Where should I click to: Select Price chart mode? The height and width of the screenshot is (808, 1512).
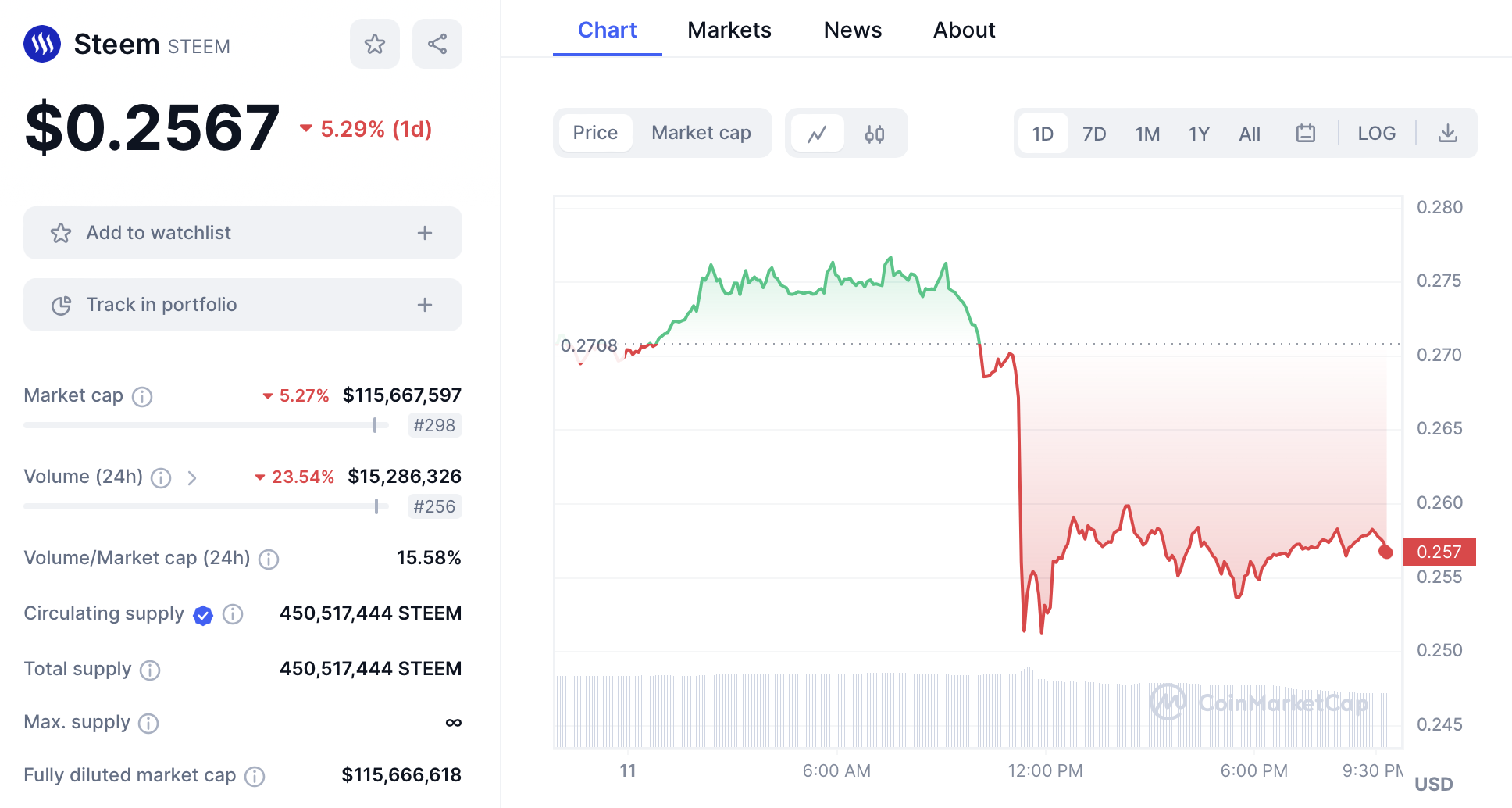coord(595,133)
